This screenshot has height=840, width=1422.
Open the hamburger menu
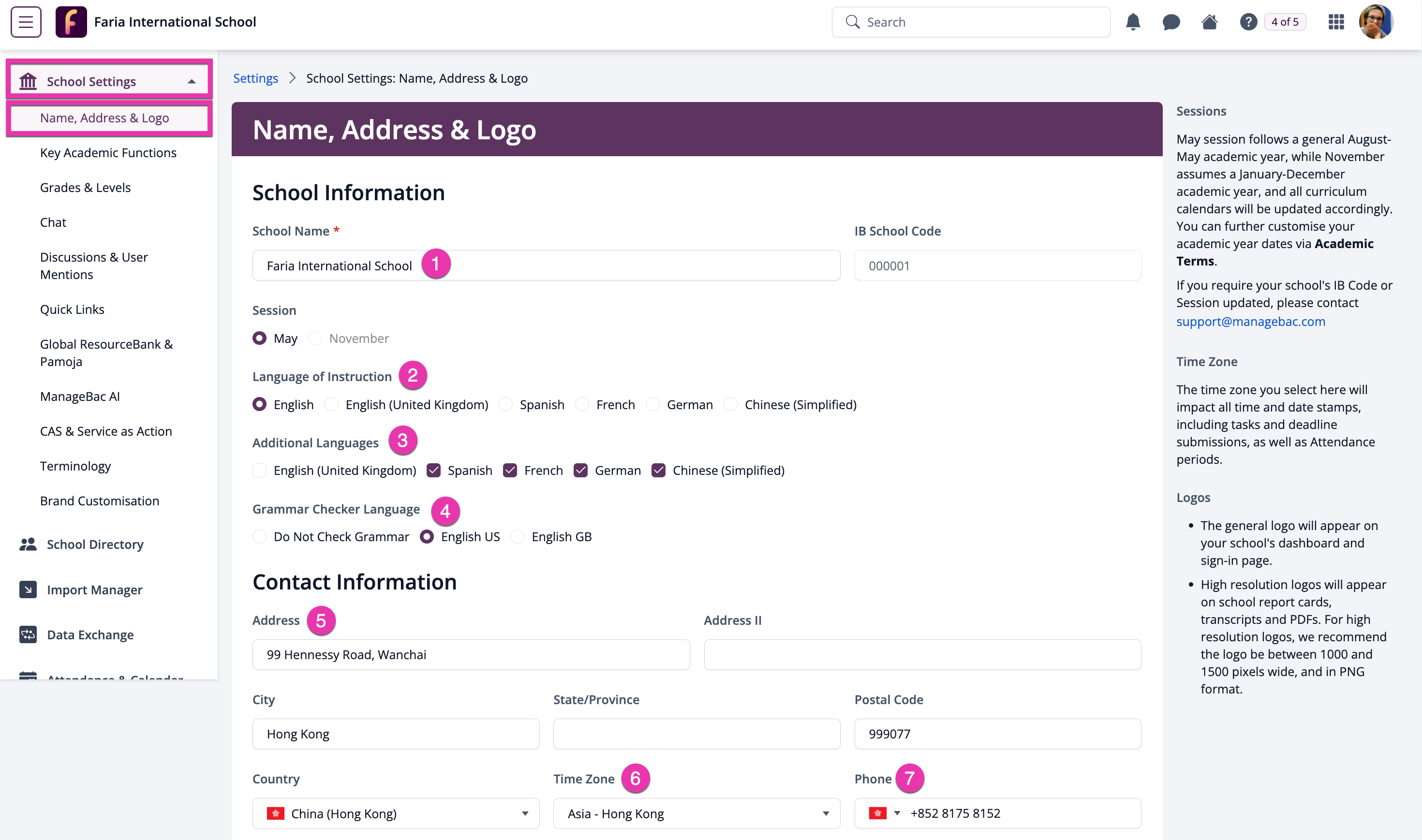26,22
